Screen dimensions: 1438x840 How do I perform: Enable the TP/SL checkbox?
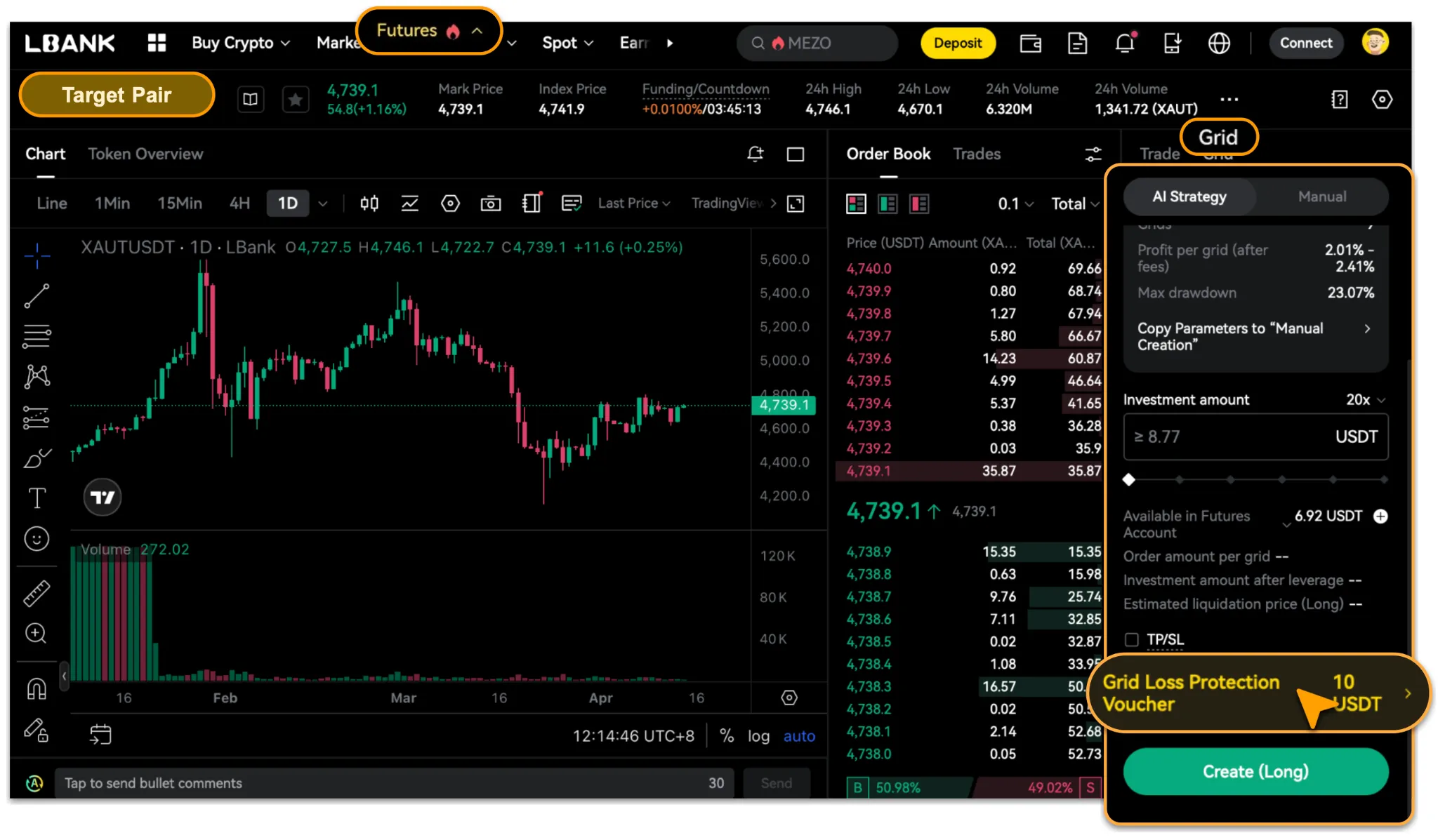click(1131, 639)
